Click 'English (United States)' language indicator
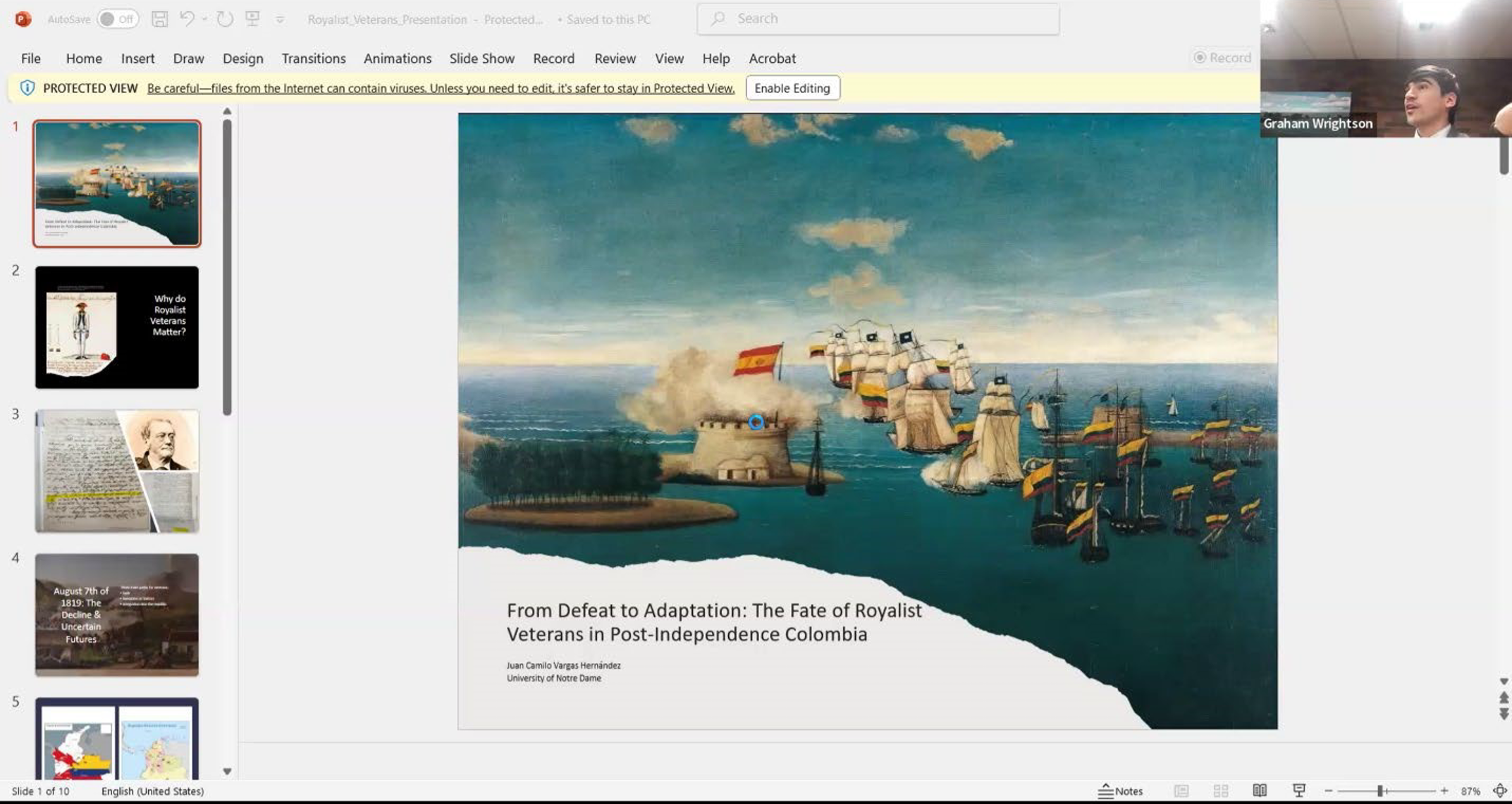Viewport: 1512px width, 804px height. point(152,791)
